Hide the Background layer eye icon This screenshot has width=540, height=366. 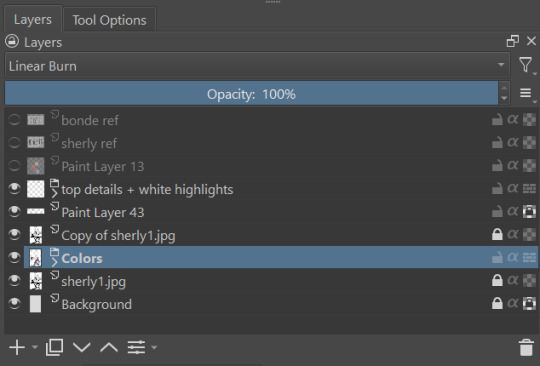[x=14, y=303]
